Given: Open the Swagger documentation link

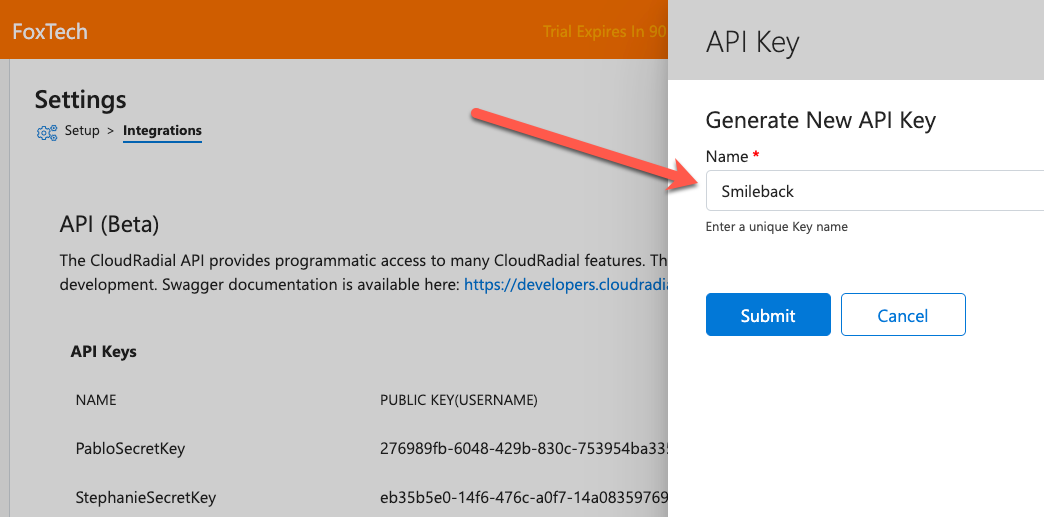Looking at the screenshot, I should (566, 284).
